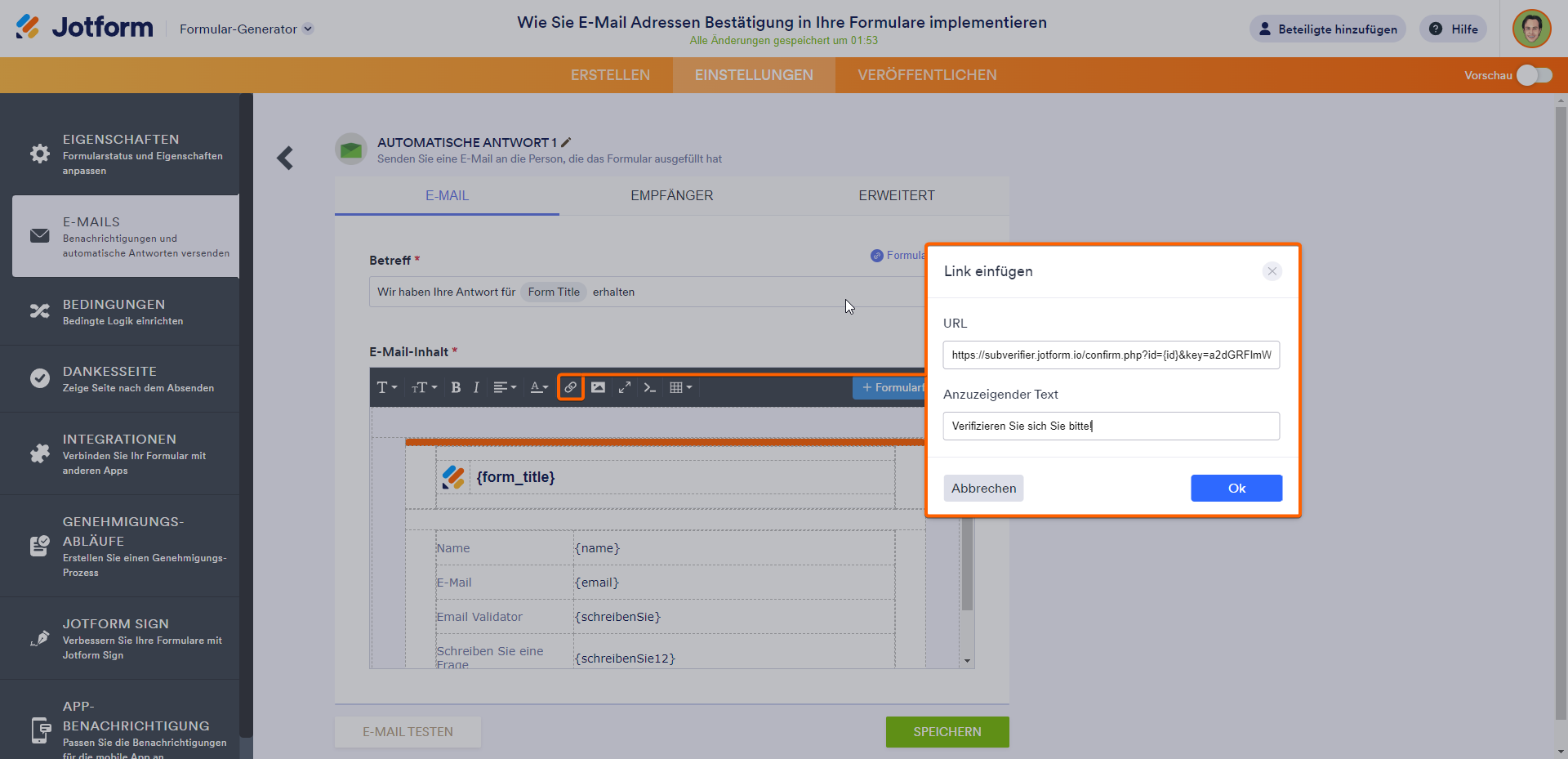Toggle italic formatting in email editor
This screenshot has height=759, width=1568.
pyautogui.click(x=476, y=387)
